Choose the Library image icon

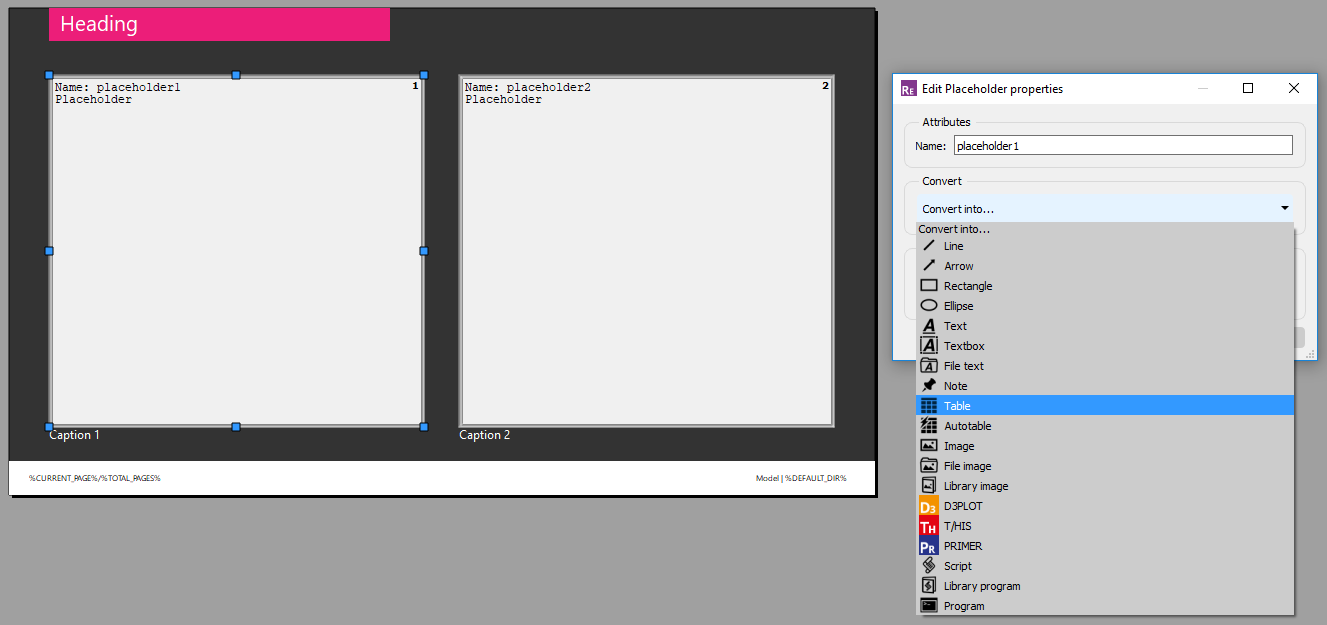coord(929,486)
